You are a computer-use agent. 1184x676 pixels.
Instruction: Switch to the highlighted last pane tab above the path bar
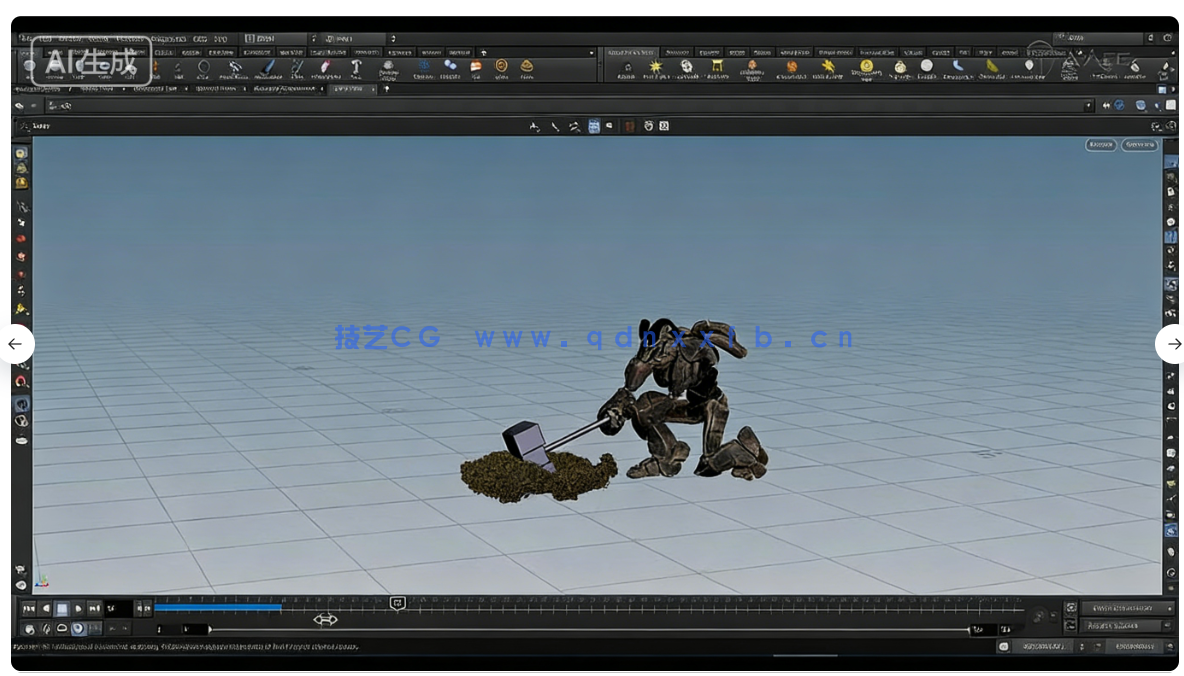pyautogui.click(x=349, y=89)
